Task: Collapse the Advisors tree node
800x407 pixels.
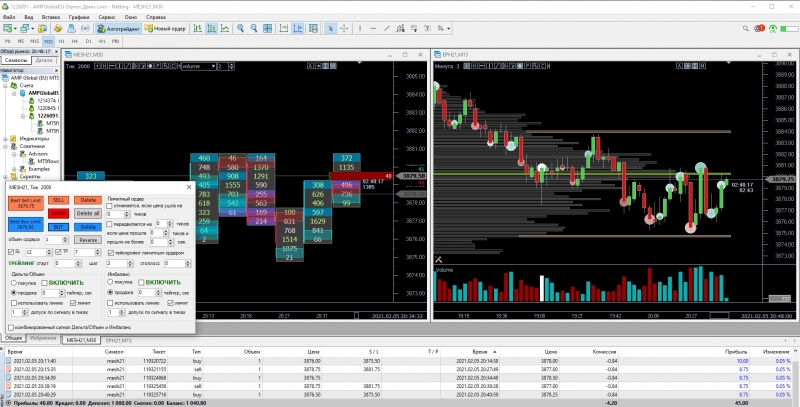Action: 15,154
